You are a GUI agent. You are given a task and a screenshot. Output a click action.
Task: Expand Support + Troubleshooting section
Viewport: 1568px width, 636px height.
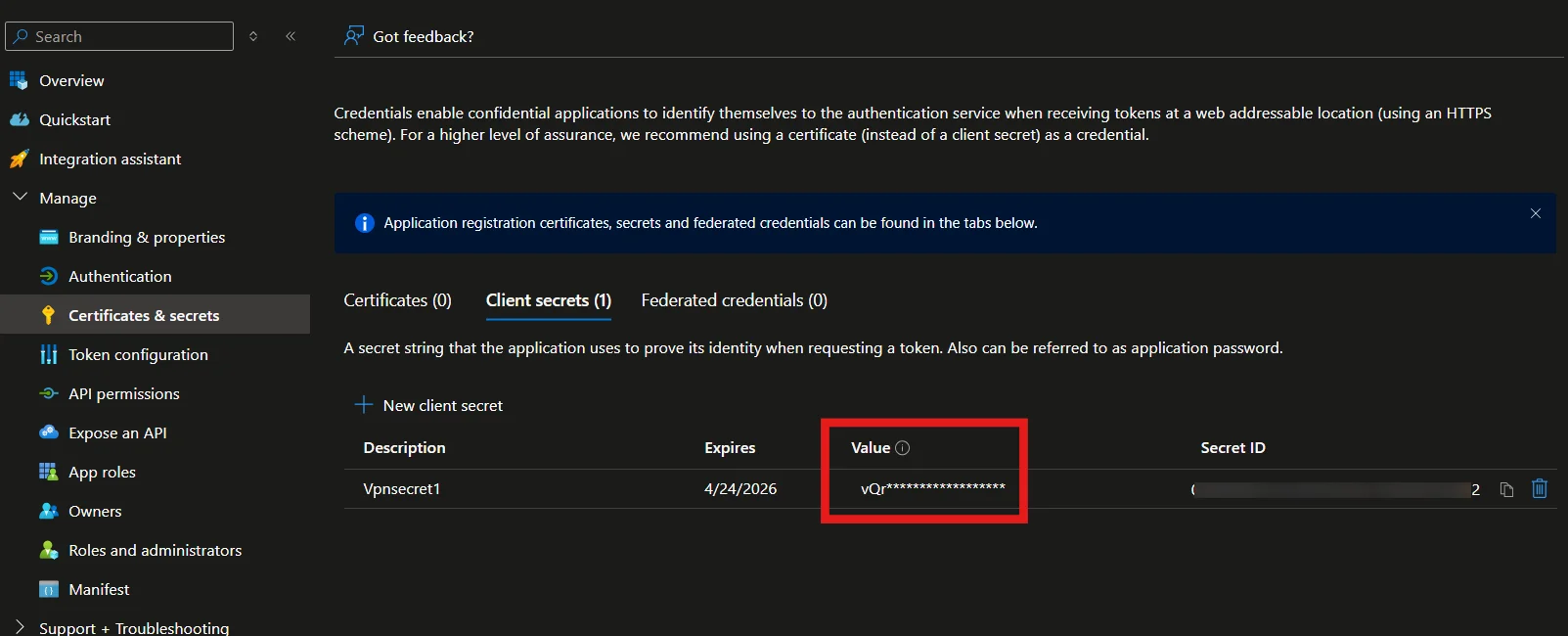20,627
